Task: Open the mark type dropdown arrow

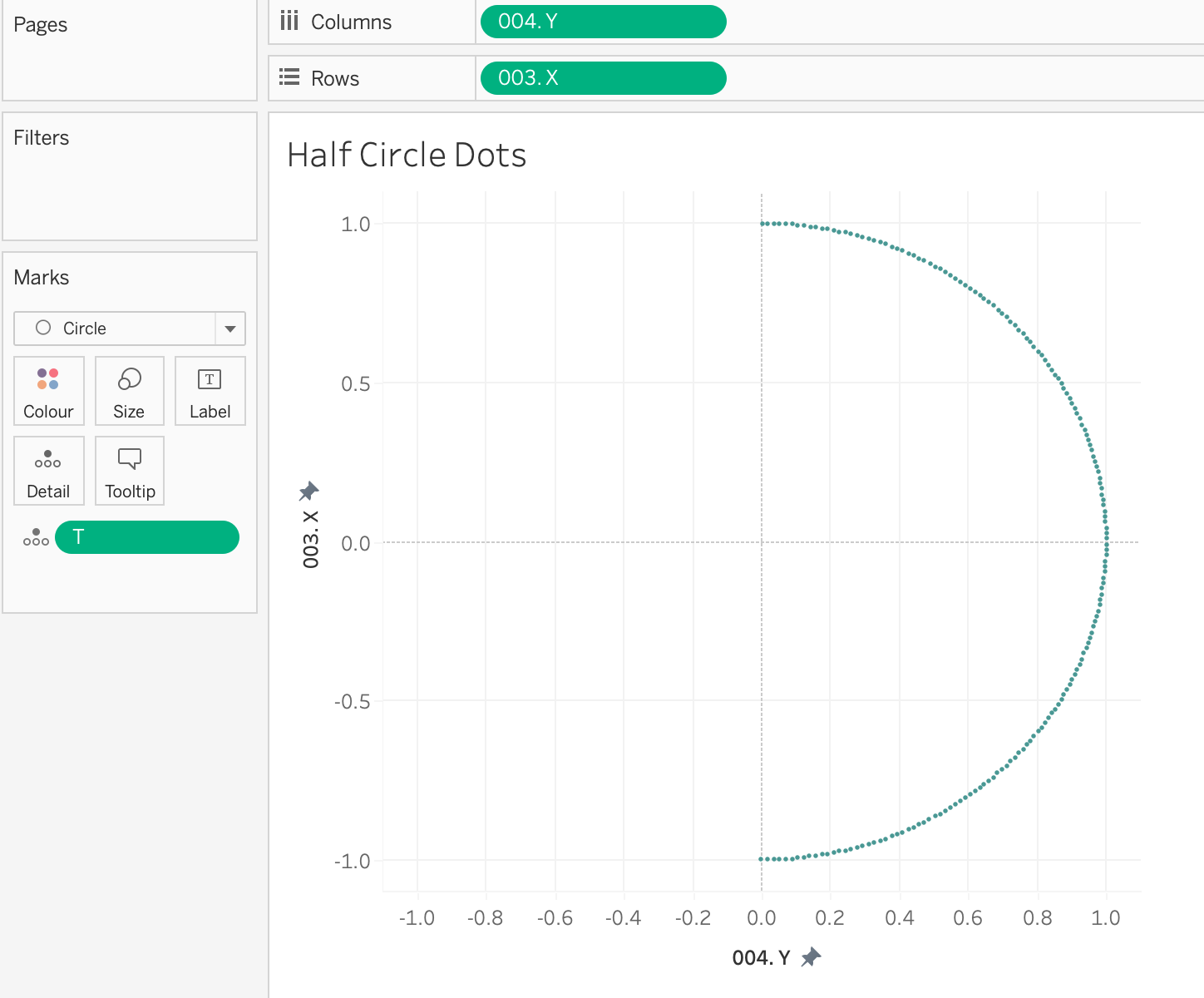Action: 230,329
